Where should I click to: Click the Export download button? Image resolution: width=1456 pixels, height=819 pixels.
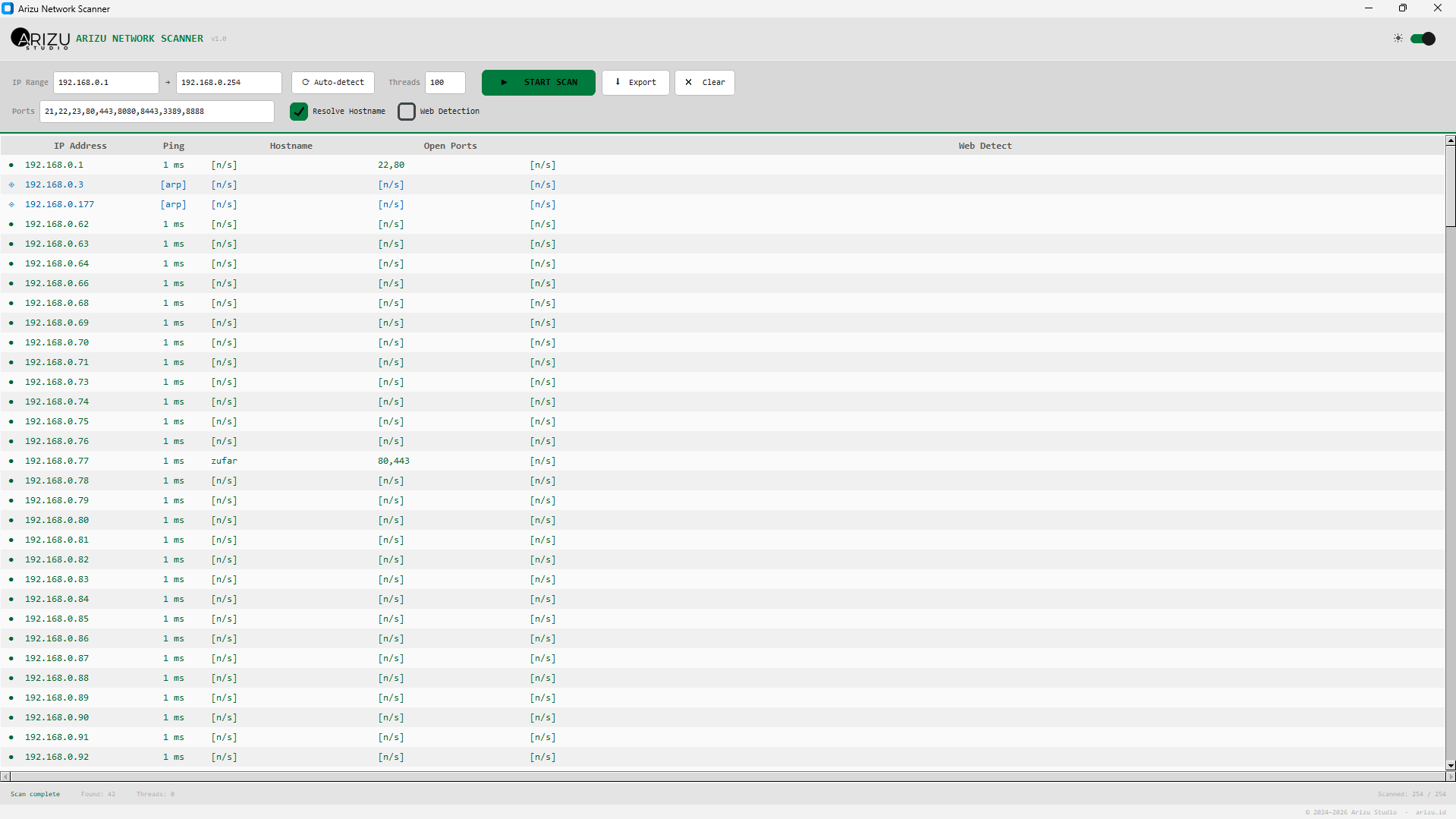pyautogui.click(x=635, y=83)
